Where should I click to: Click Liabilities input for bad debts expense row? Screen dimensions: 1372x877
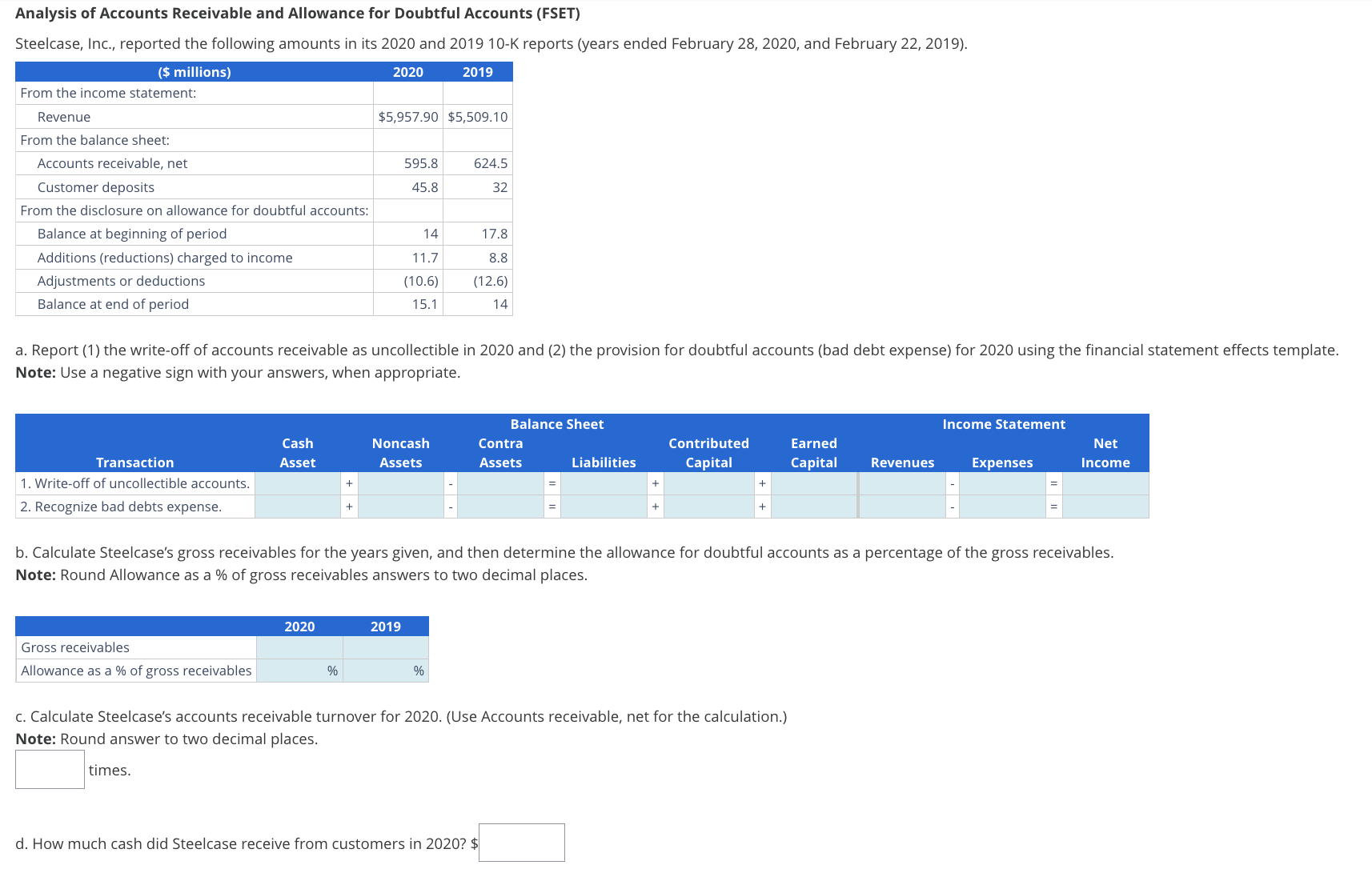604,507
